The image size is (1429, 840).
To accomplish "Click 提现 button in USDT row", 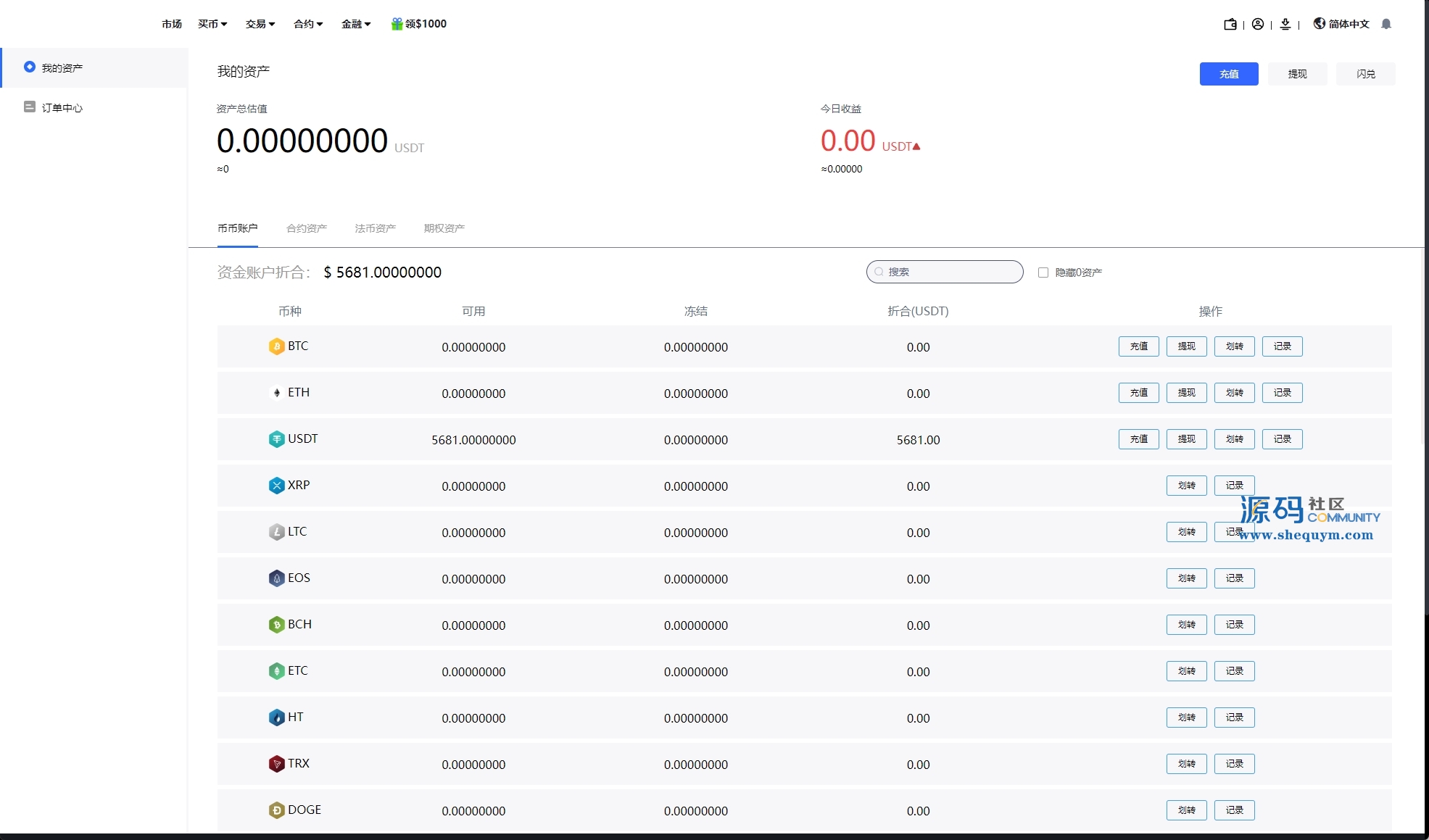I will (1186, 439).
